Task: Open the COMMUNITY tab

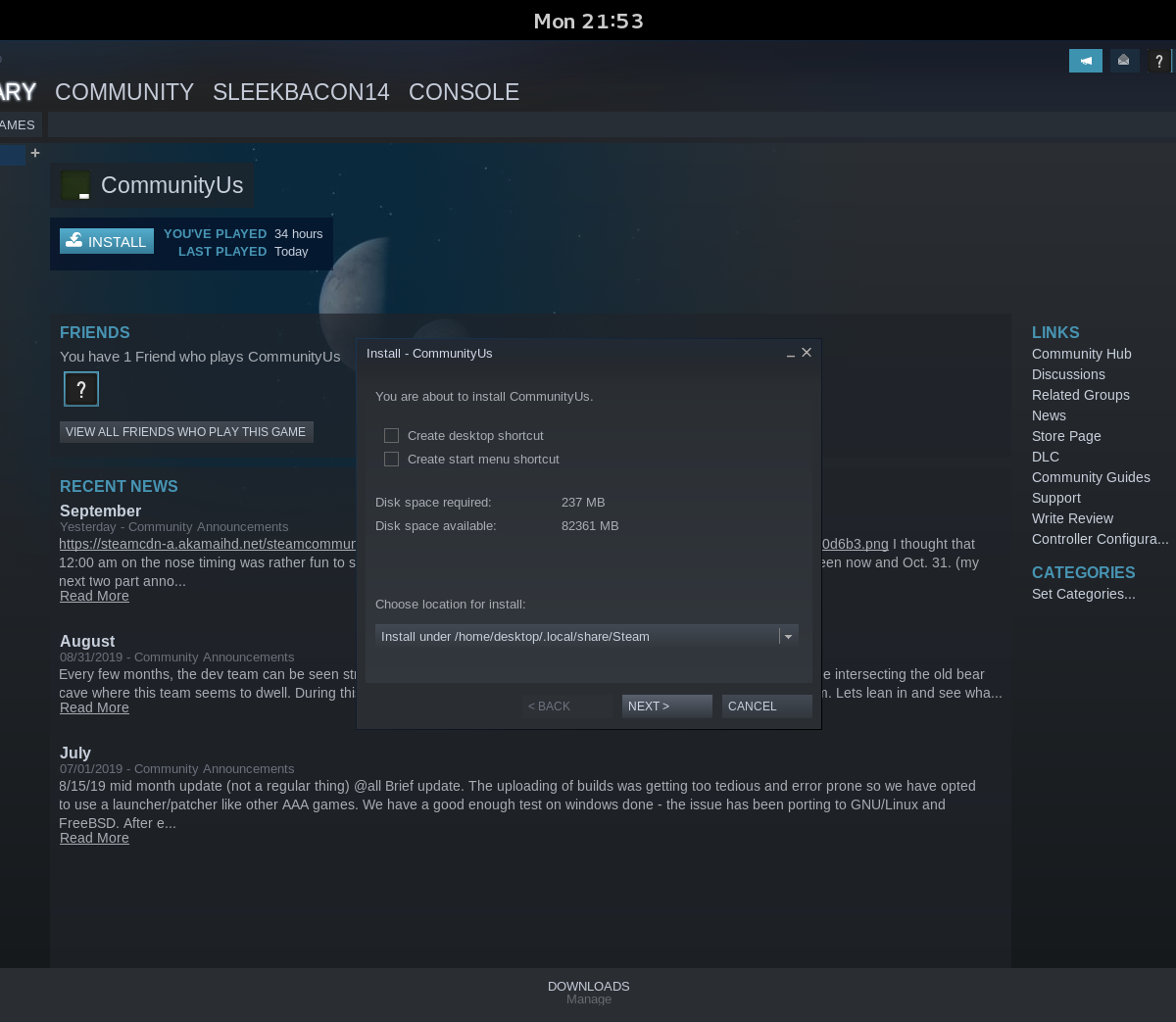Action: [124, 92]
